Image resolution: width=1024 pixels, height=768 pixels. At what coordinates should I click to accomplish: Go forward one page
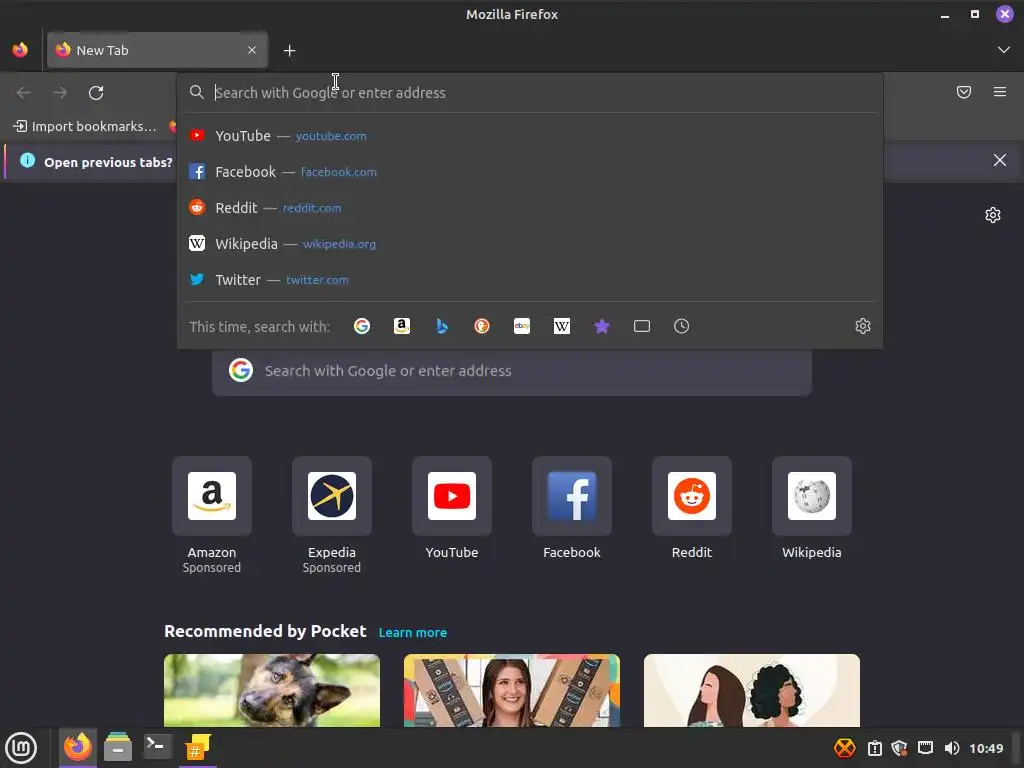tap(60, 93)
